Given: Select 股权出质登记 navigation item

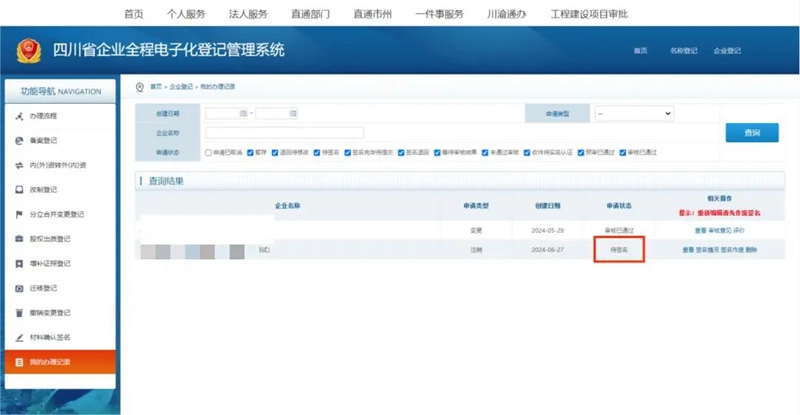Looking at the screenshot, I should pos(60,239).
